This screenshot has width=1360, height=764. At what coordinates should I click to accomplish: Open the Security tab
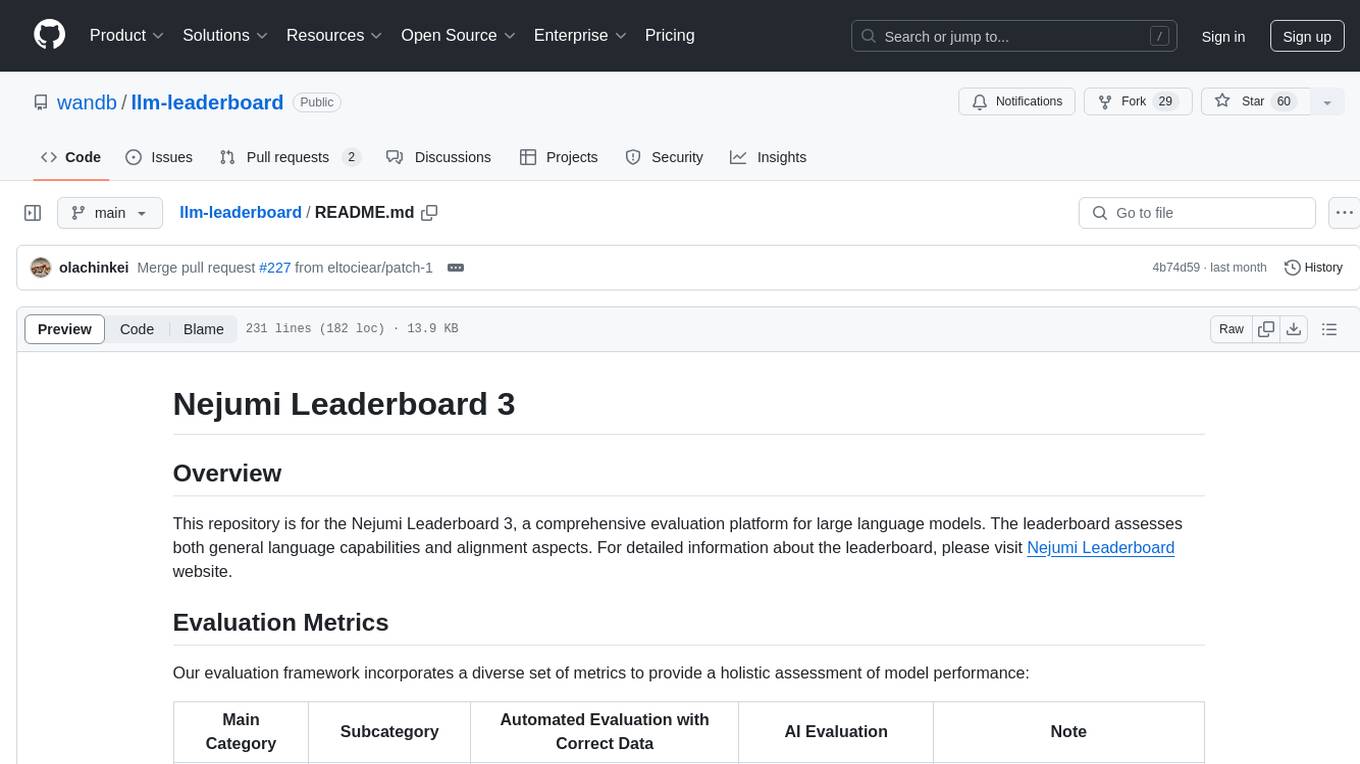click(664, 157)
